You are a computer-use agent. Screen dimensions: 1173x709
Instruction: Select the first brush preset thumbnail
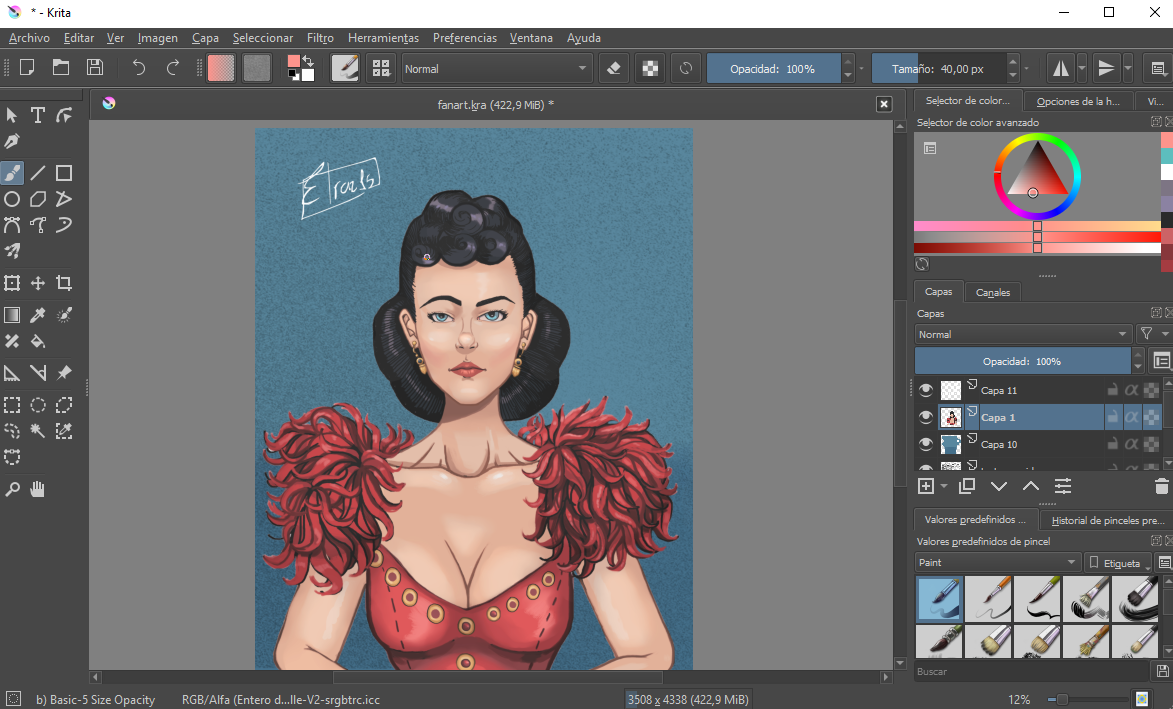pos(940,598)
